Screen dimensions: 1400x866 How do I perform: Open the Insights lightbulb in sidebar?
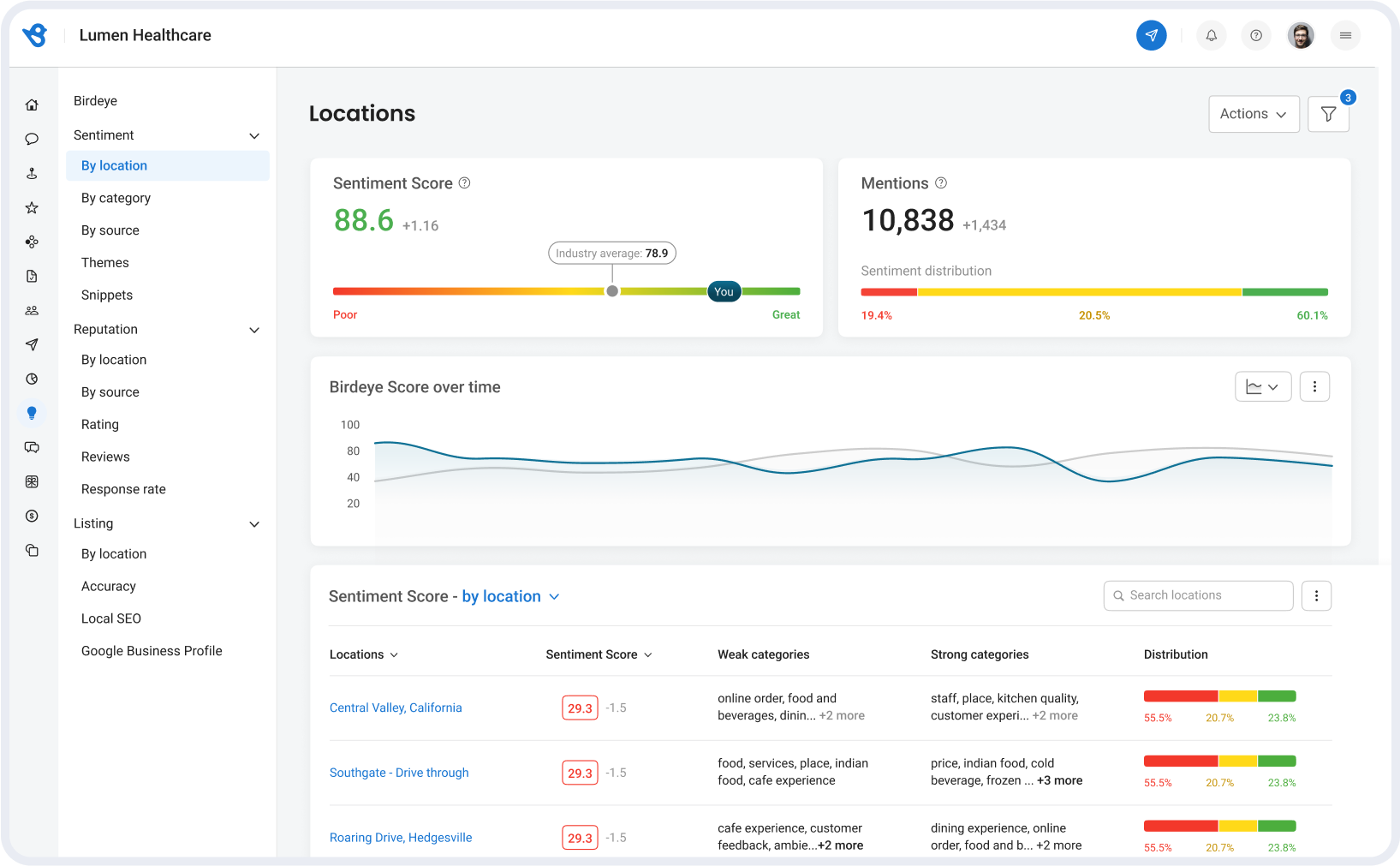pos(32,413)
